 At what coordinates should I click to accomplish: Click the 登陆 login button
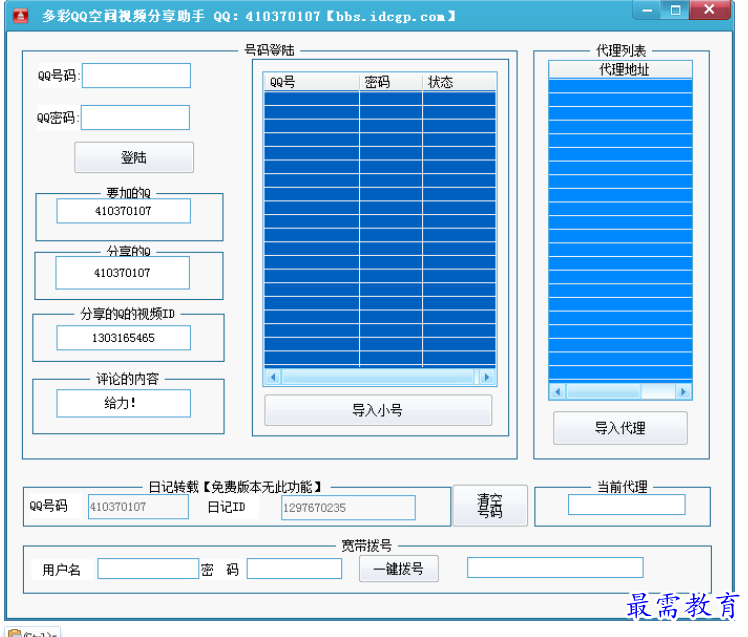[134, 157]
